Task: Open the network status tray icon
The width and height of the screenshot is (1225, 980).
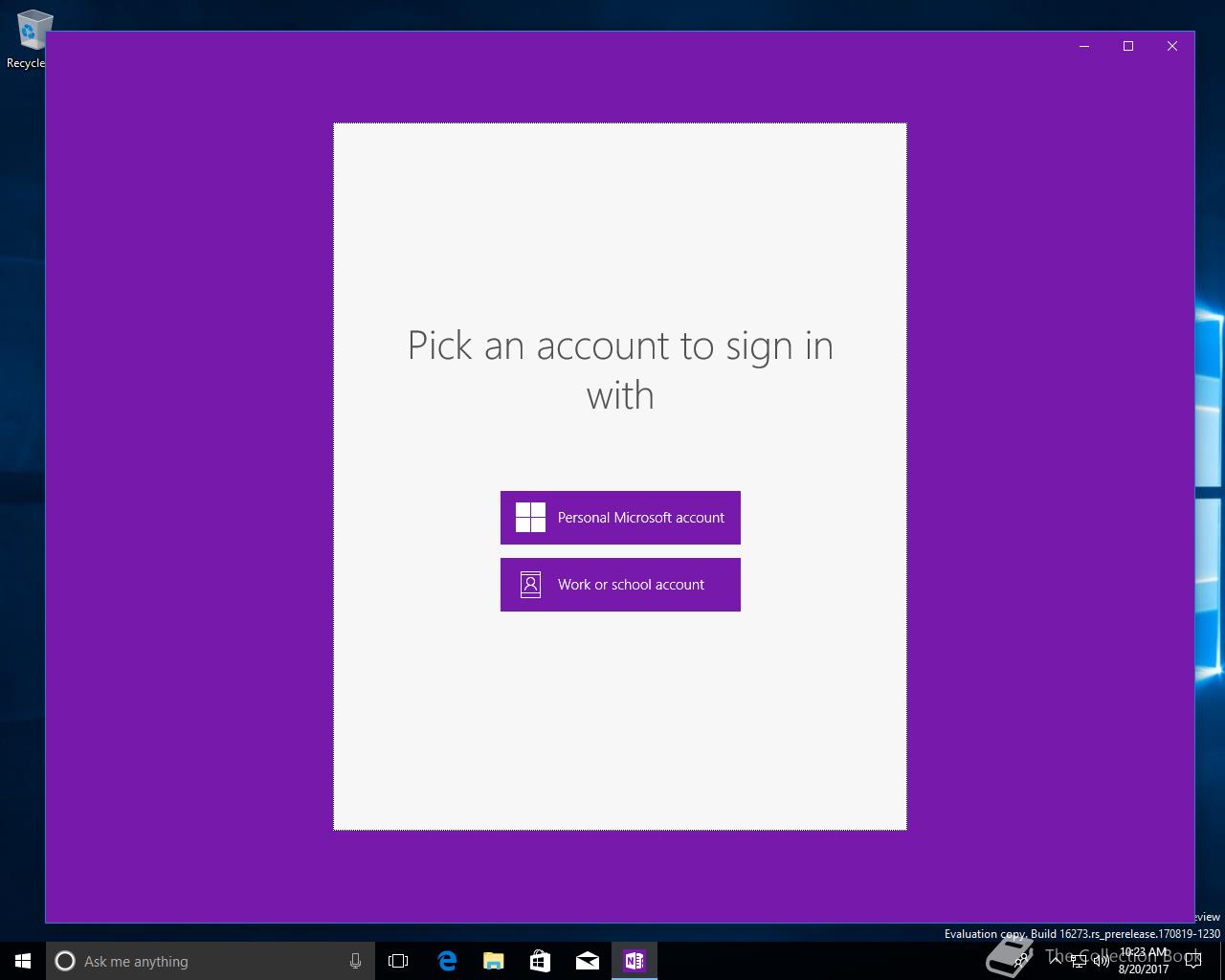Action: click(x=1079, y=961)
